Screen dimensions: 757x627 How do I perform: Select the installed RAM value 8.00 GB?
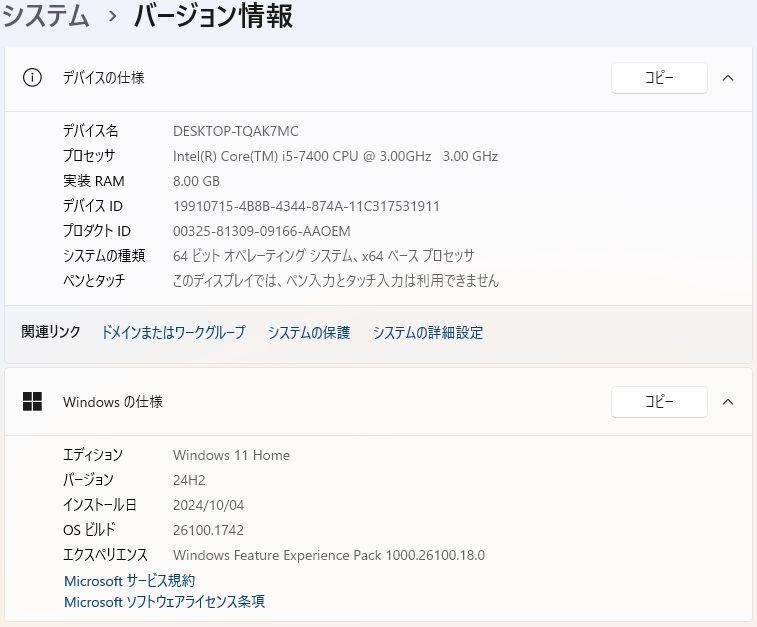coord(196,181)
